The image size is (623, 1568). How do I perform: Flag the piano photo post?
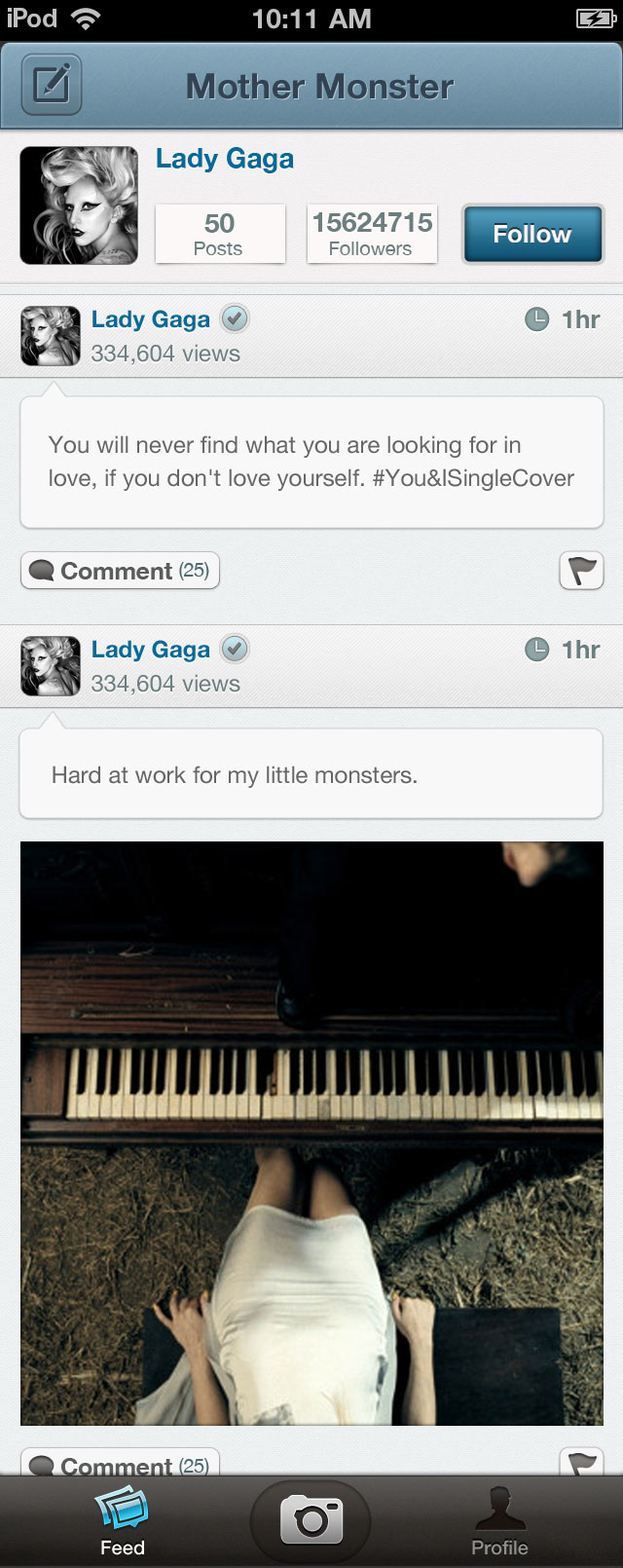click(581, 1461)
